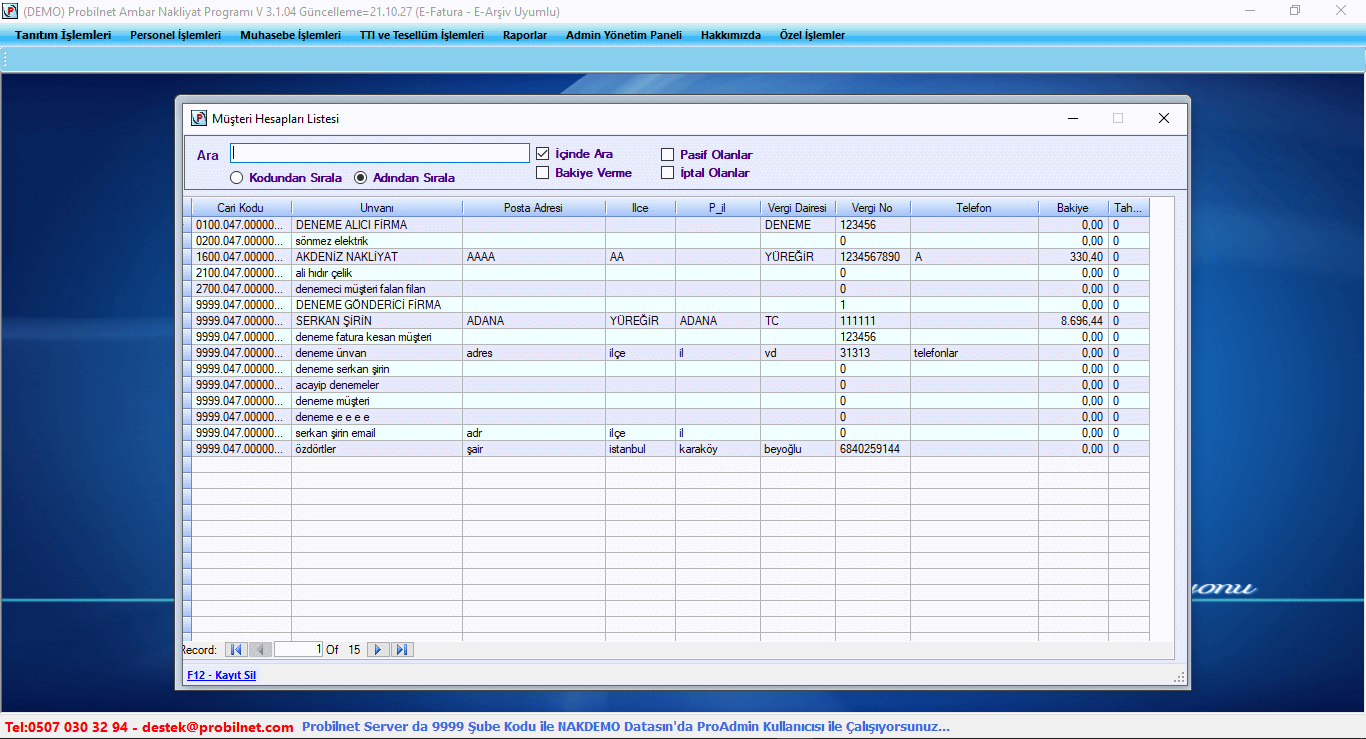
Task: Go to previous record arrow
Action: pyautogui.click(x=260, y=650)
